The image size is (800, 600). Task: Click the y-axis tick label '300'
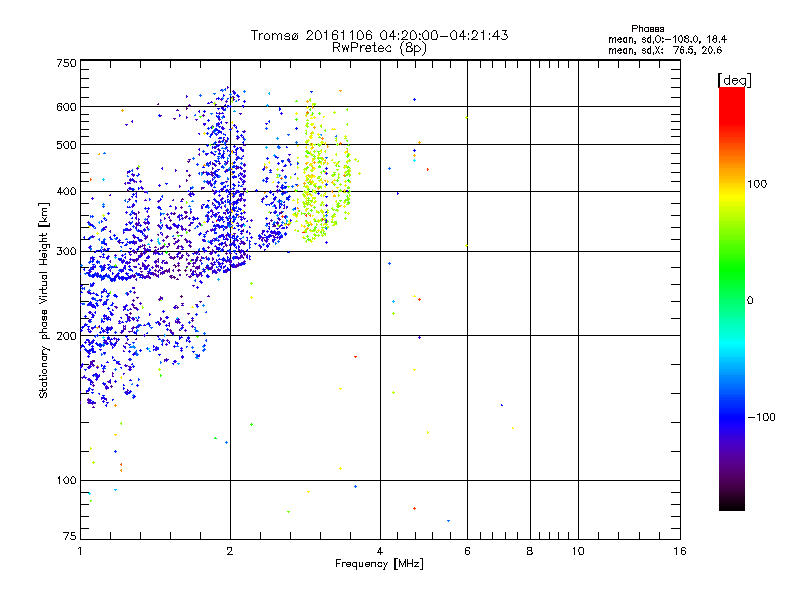tap(66, 251)
